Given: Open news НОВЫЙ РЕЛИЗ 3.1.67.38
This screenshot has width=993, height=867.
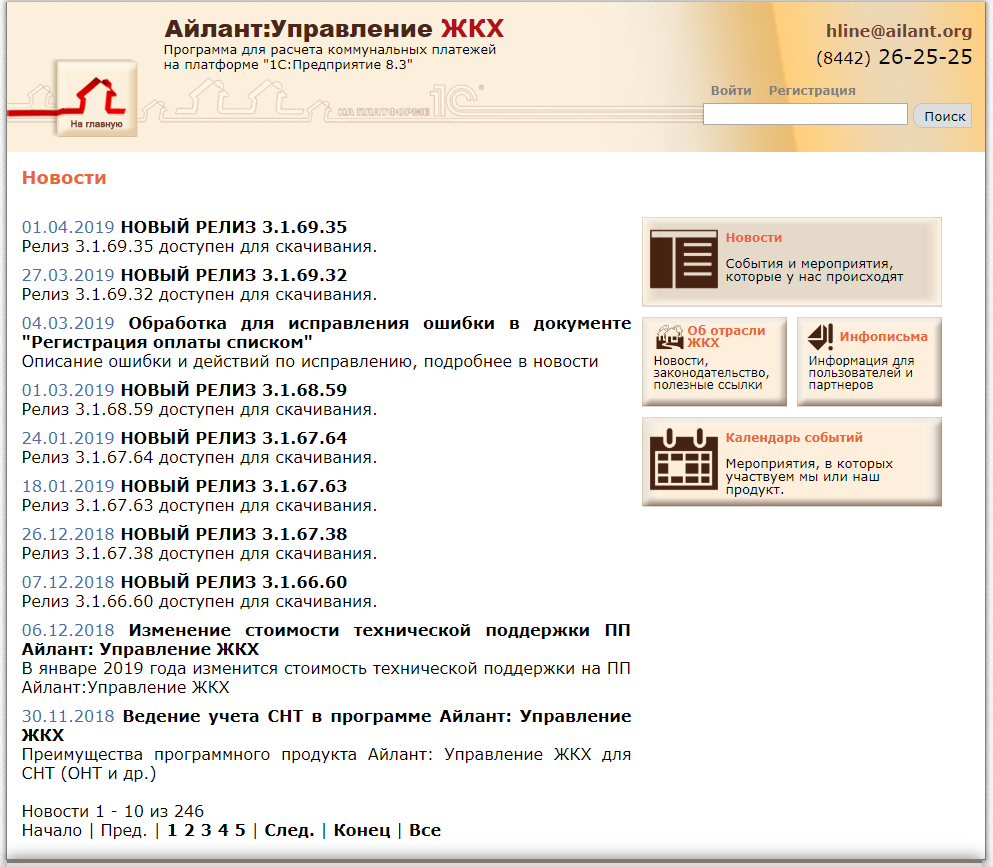Looking at the screenshot, I should pyautogui.click(x=234, y=534).
